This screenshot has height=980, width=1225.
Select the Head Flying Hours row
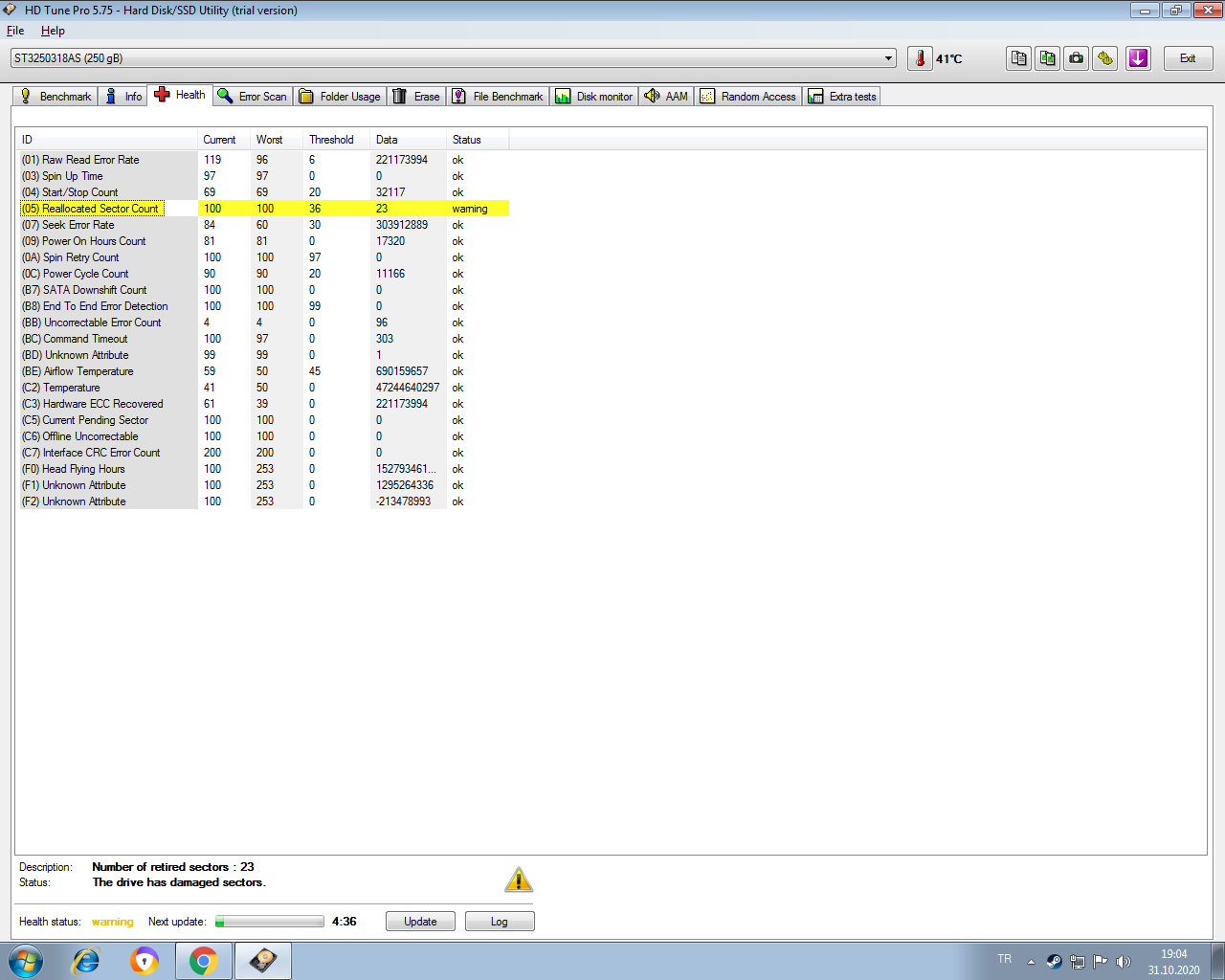pyautogui.click(x=264, y=469)
